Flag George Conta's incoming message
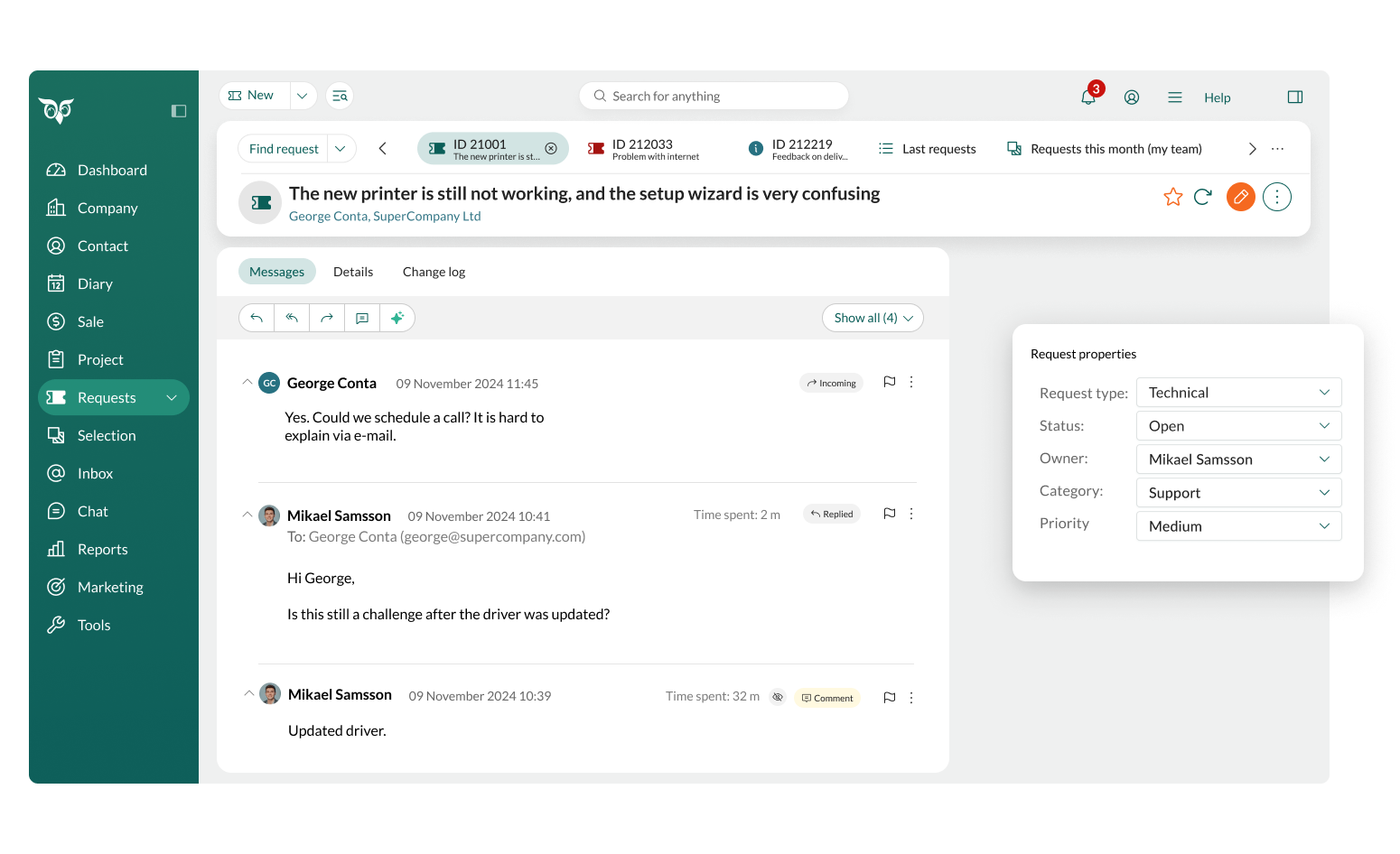The width and height of the screenshot is (1400, 854). pyautogui.click(x=889, y=382)
